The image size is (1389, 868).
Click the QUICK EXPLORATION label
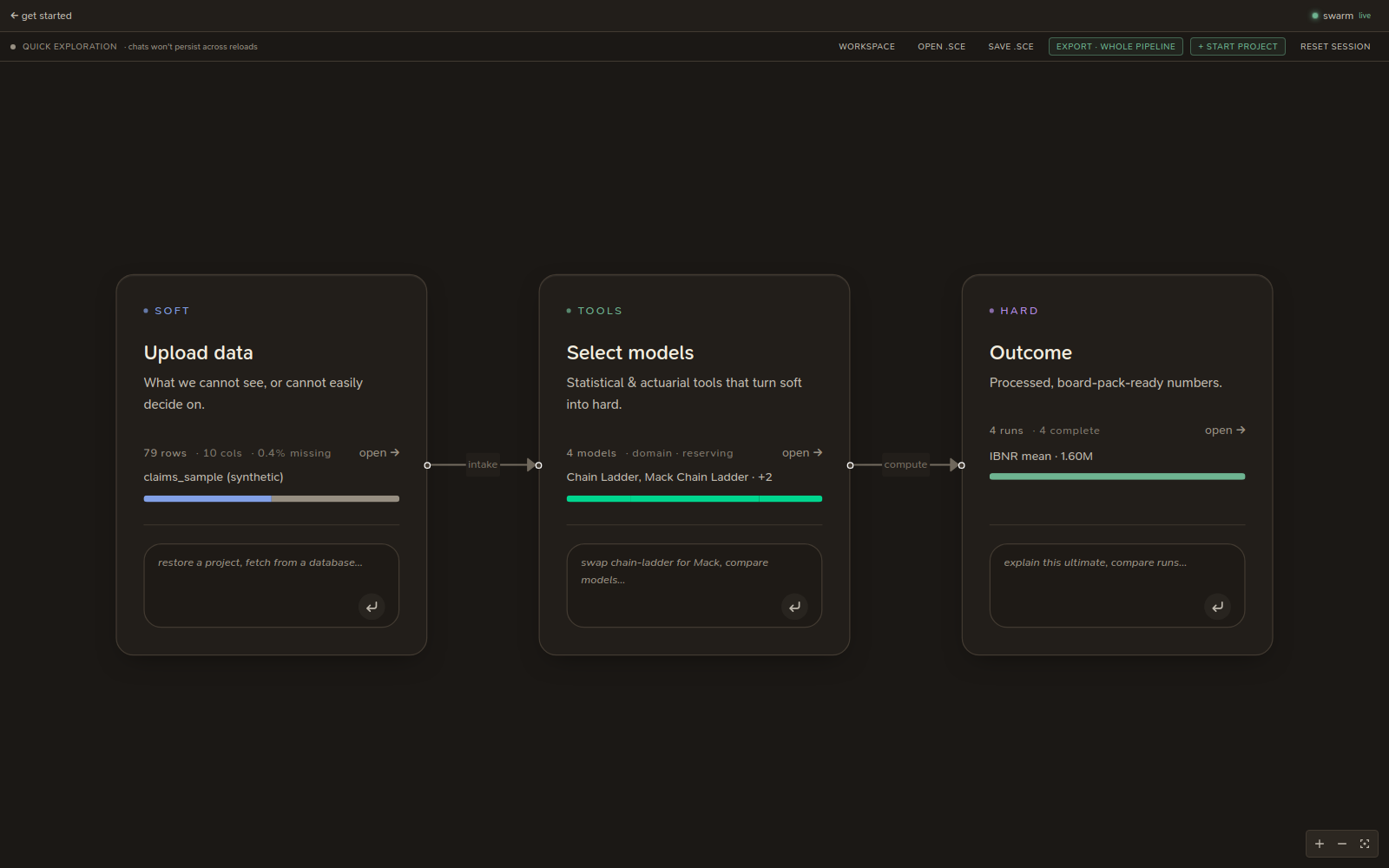69,47
